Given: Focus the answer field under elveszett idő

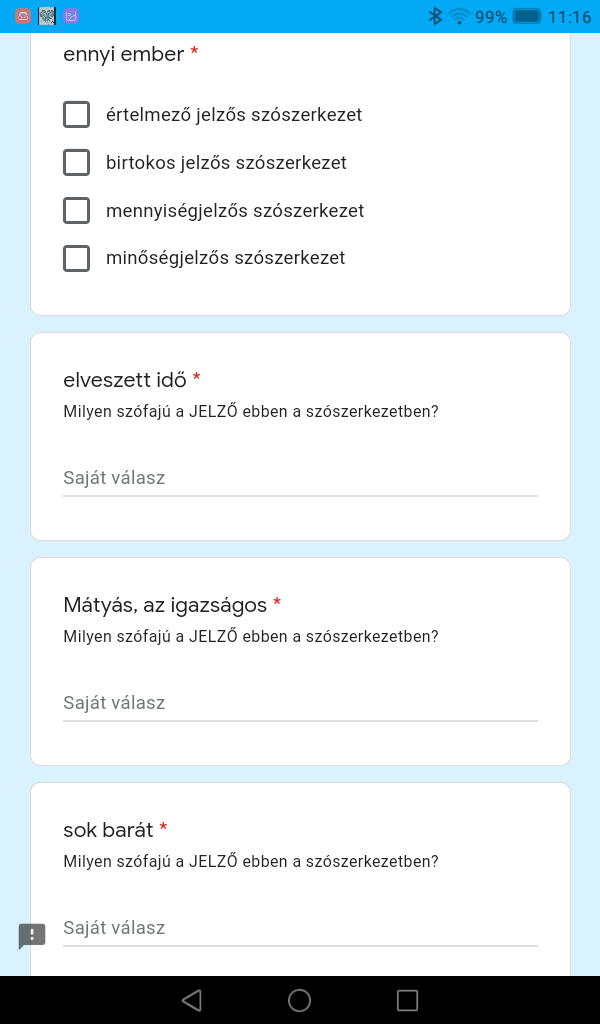Looking at the screenshot, I should click(x=300, y=478).
